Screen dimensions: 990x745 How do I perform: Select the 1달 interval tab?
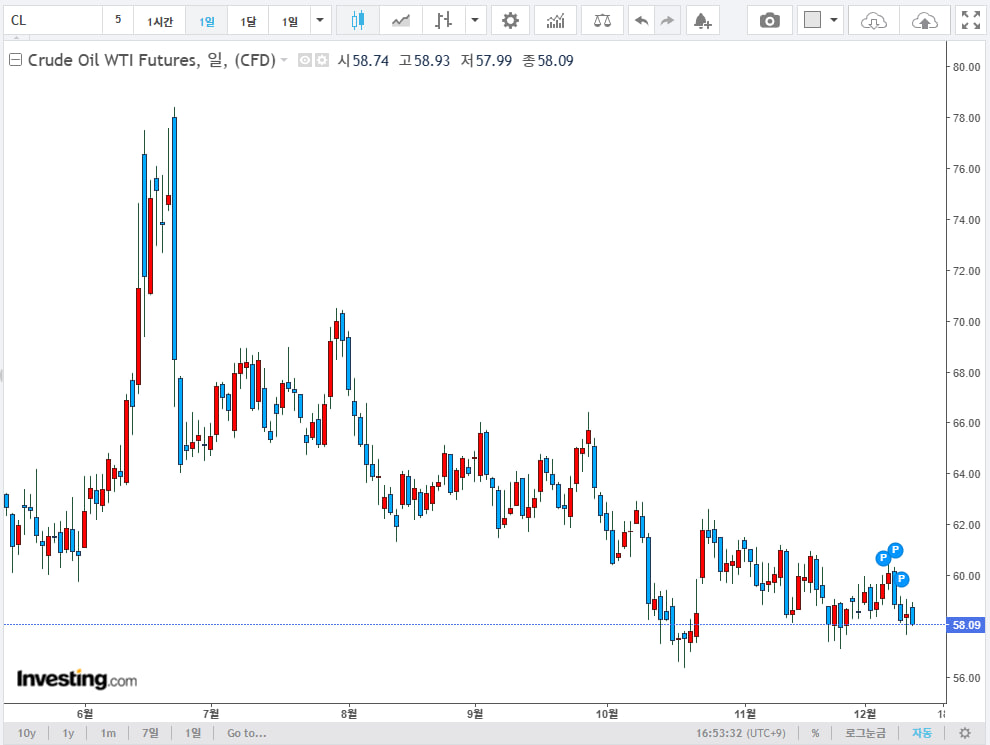(248, 20)
